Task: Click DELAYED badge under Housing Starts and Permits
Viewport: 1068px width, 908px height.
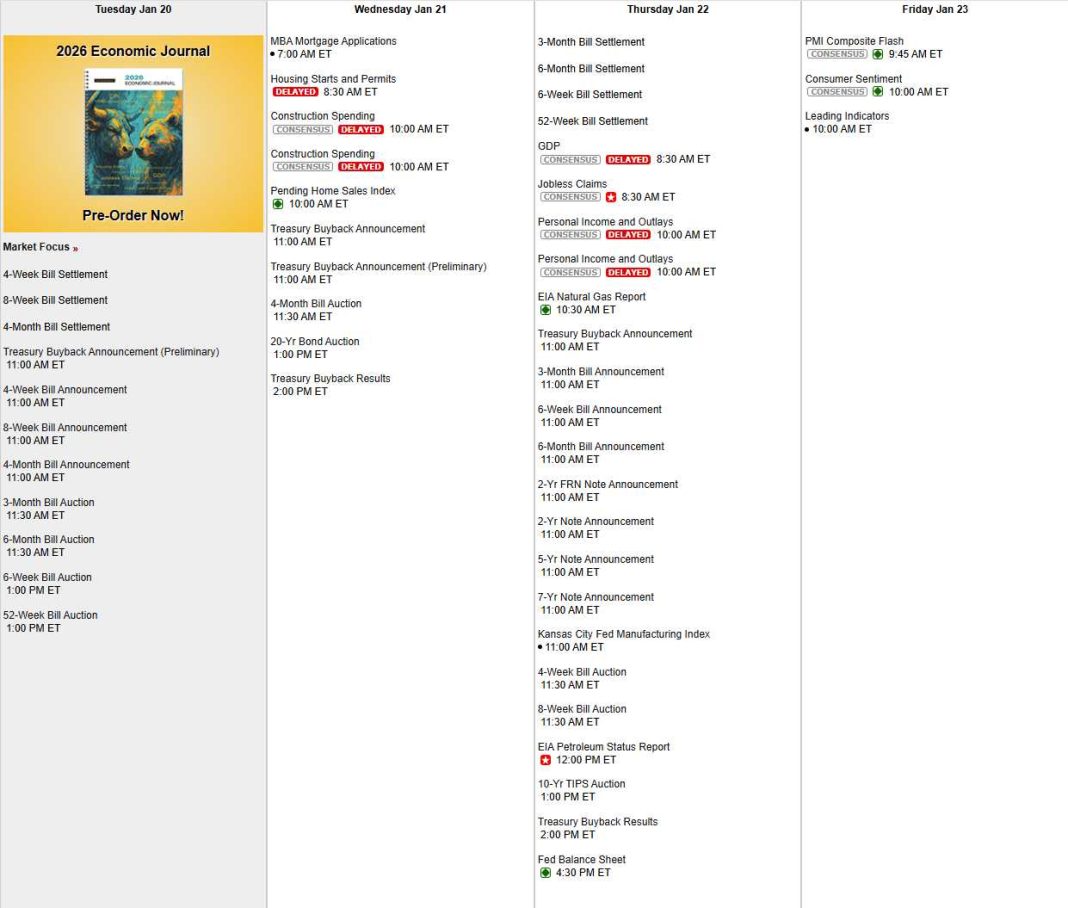Action: click(x=294, y=92)
